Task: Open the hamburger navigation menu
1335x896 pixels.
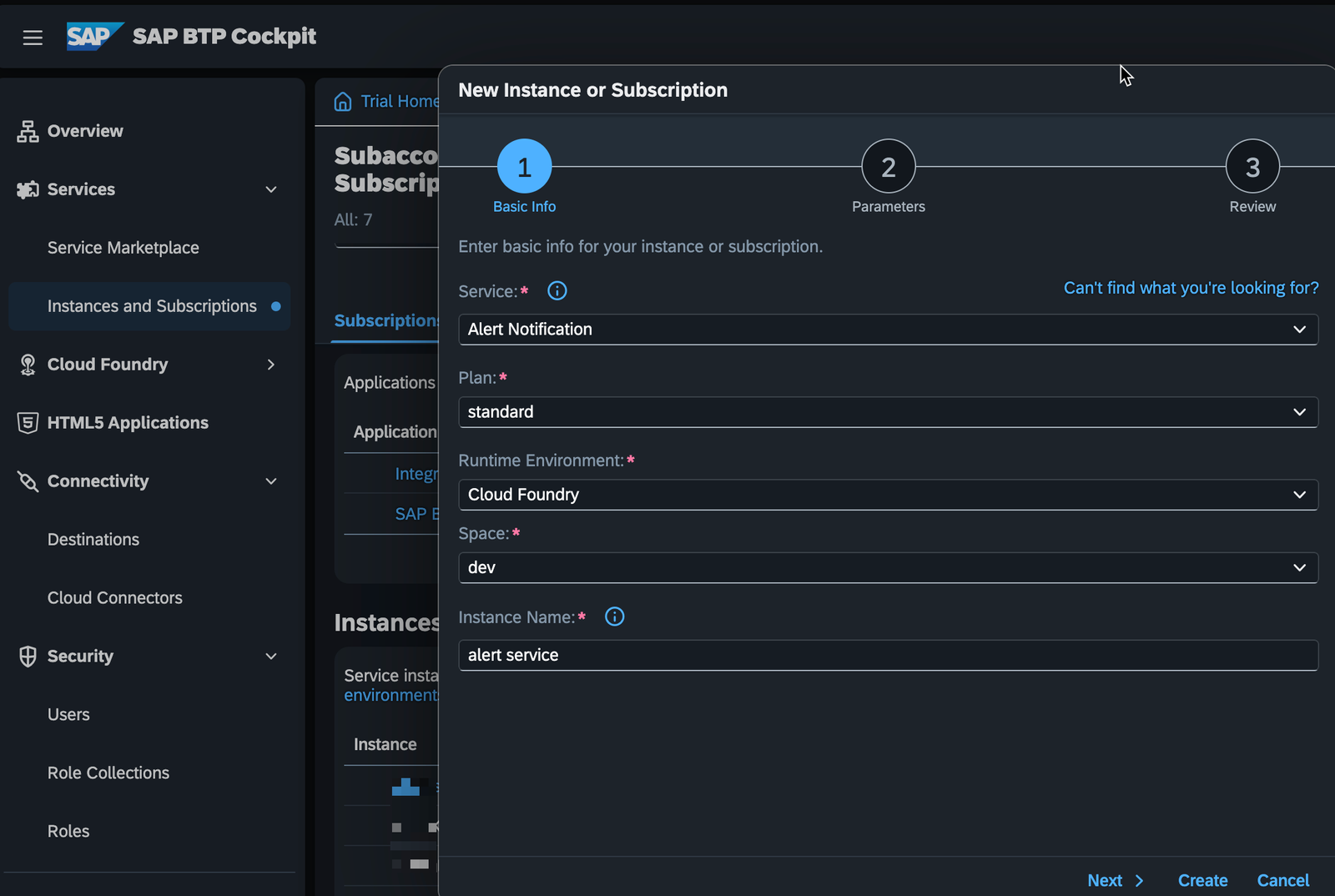Action: point(33,38)
